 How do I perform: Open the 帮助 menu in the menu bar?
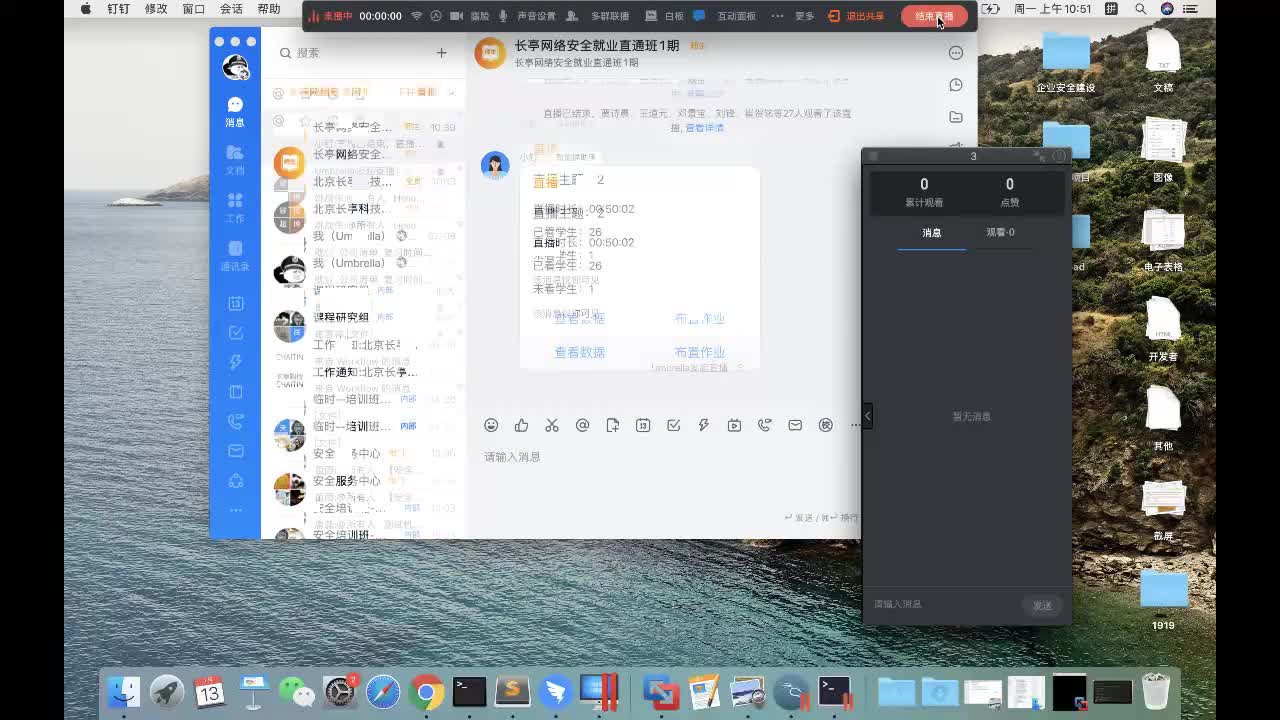pos(269,9)
